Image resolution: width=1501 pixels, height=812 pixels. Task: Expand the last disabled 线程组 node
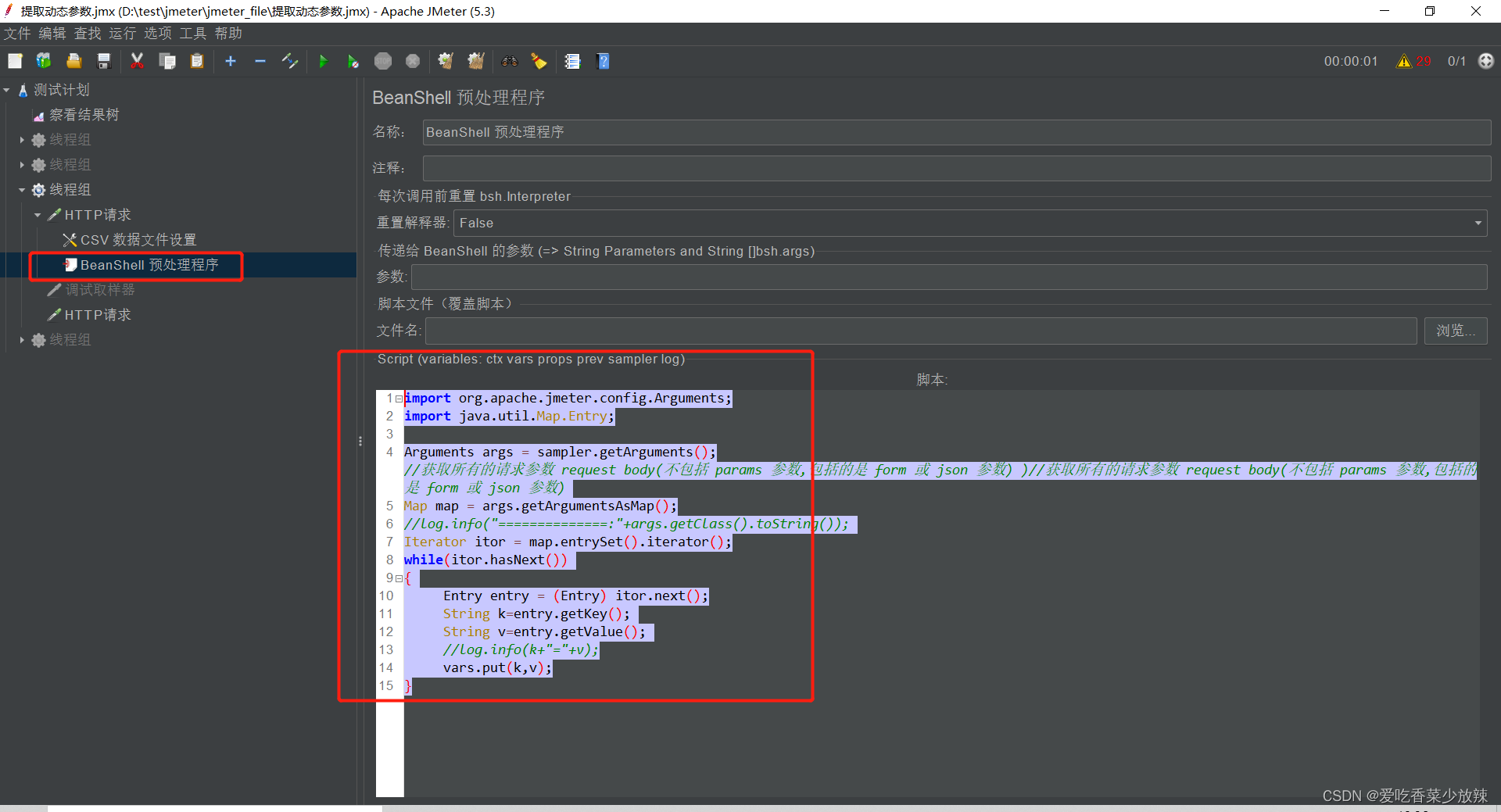coord(22,340)
